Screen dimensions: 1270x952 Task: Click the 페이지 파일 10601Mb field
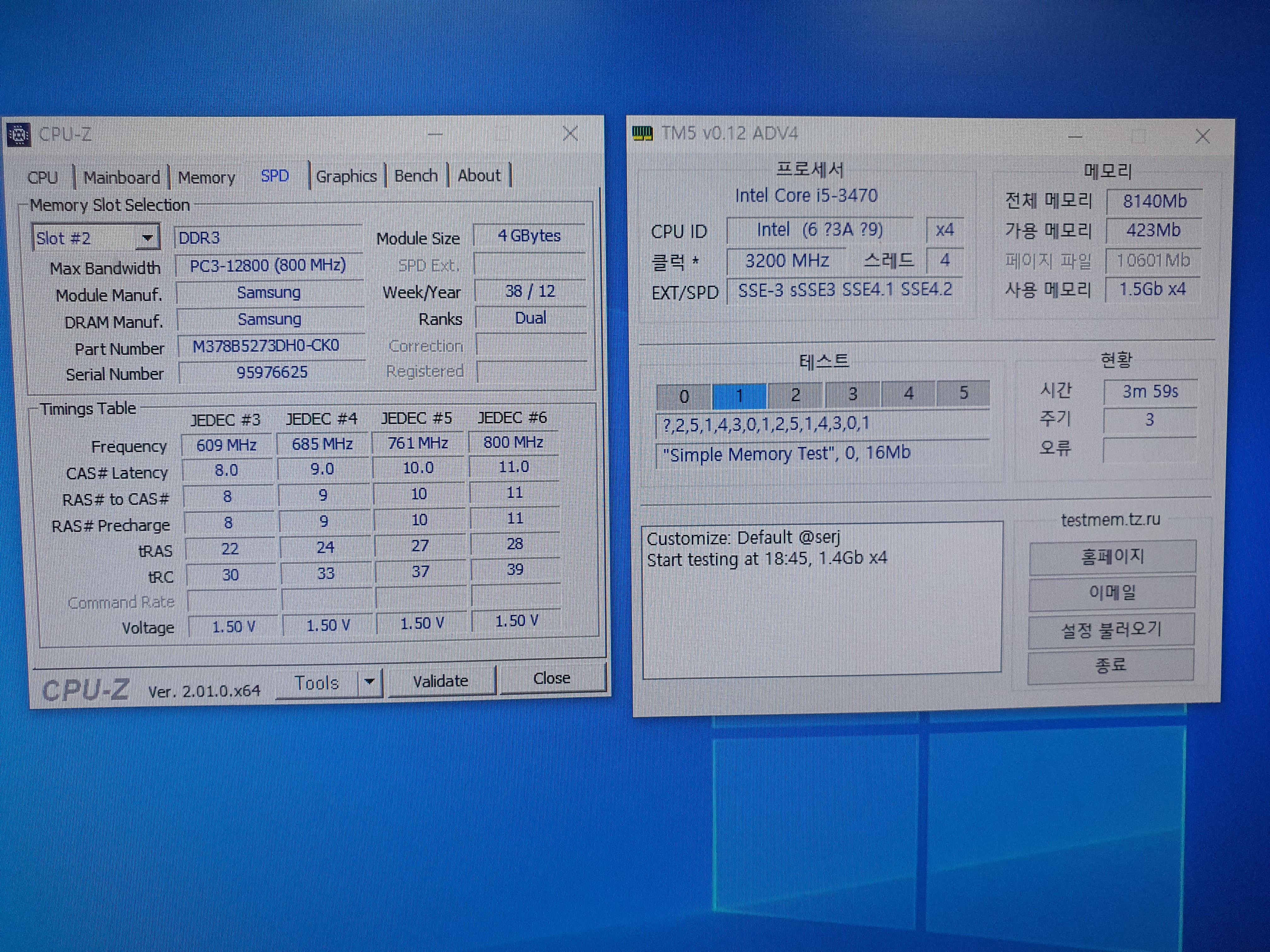[x=1153, y=261]
